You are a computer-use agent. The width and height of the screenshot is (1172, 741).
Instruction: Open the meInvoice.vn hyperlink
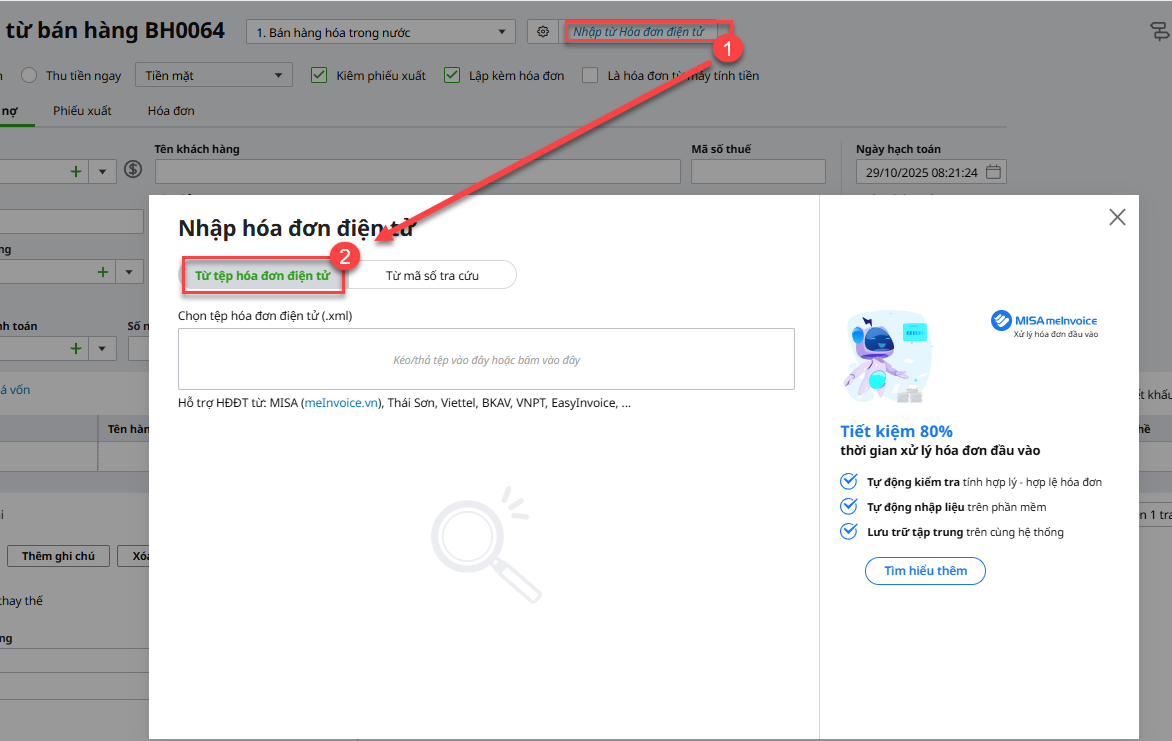[x=341, y=403]
